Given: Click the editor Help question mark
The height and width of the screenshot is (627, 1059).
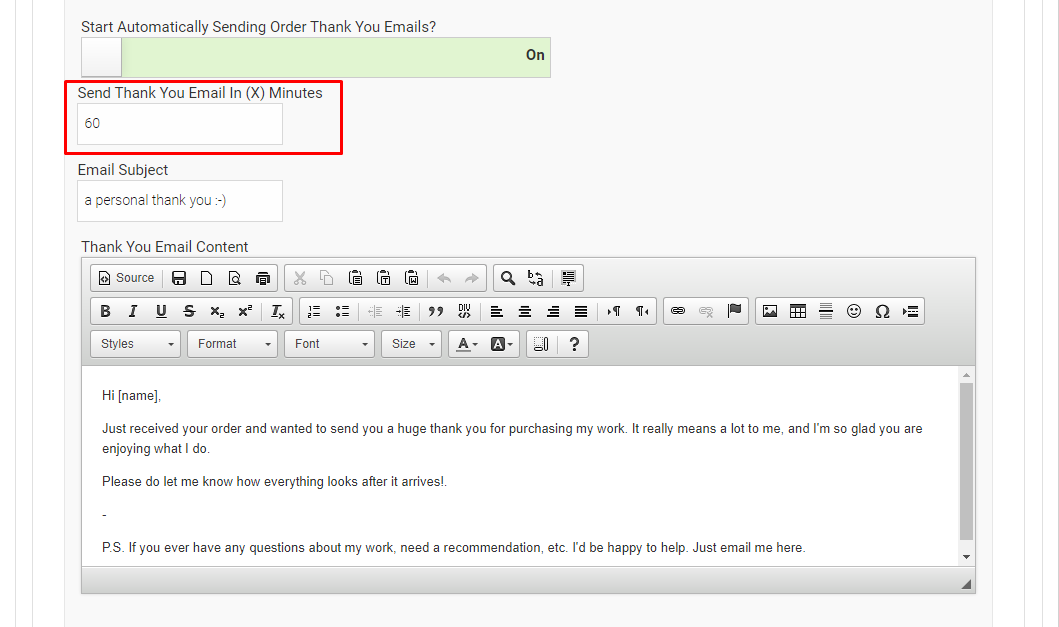Looking at the screenshot, I should coord(573,344).
